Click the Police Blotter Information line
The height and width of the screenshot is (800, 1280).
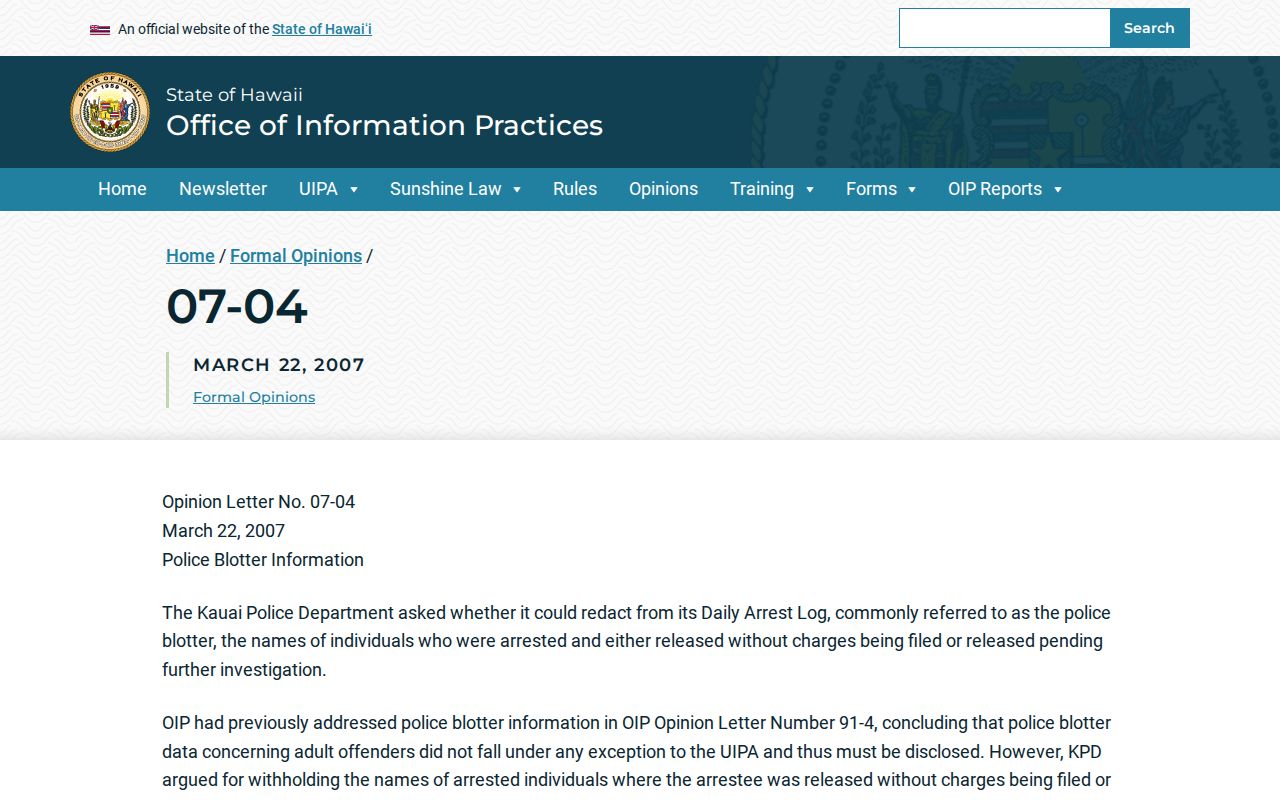[x=263, y=560]
